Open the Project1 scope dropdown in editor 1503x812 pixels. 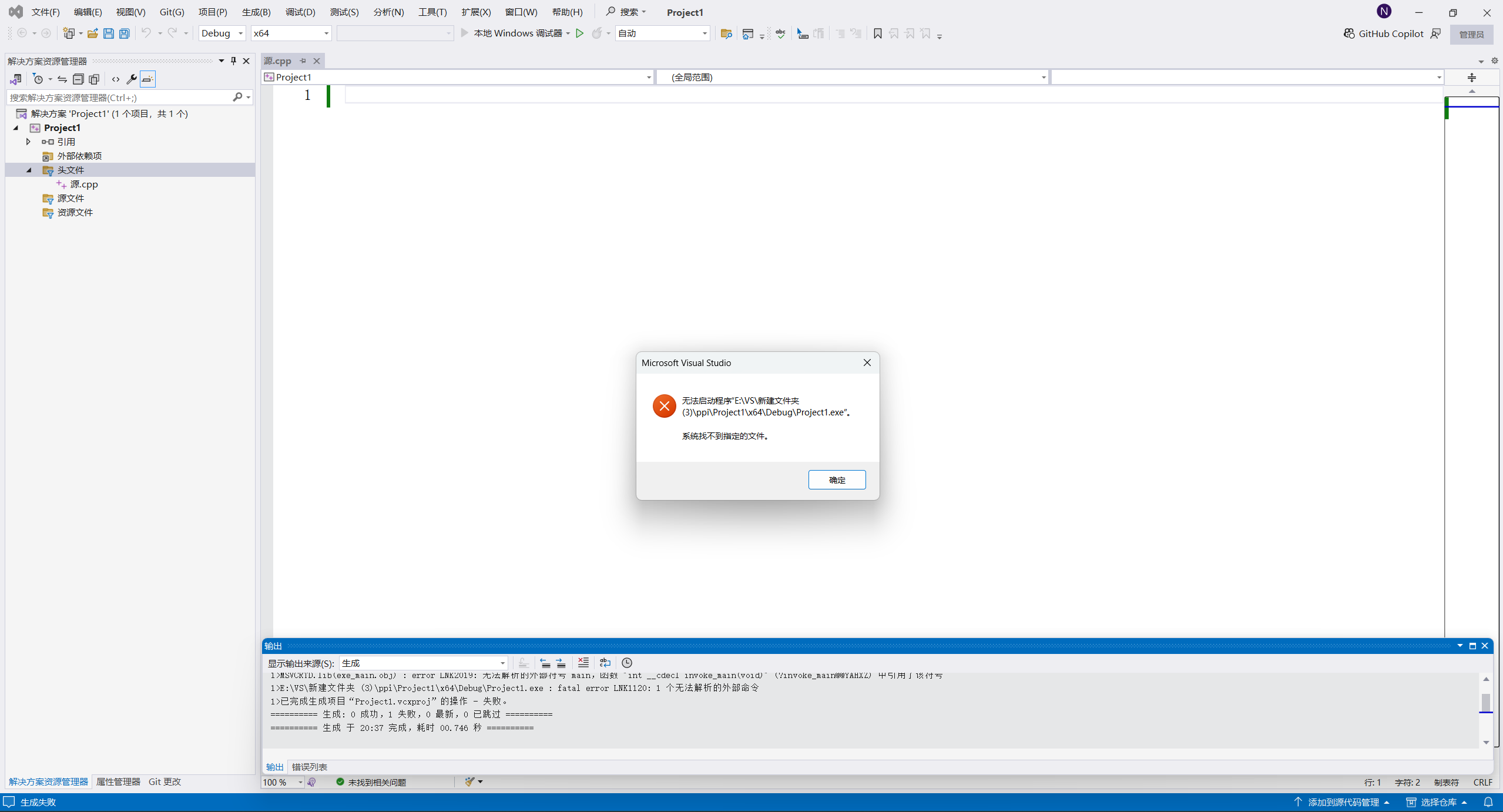point(458,77)
